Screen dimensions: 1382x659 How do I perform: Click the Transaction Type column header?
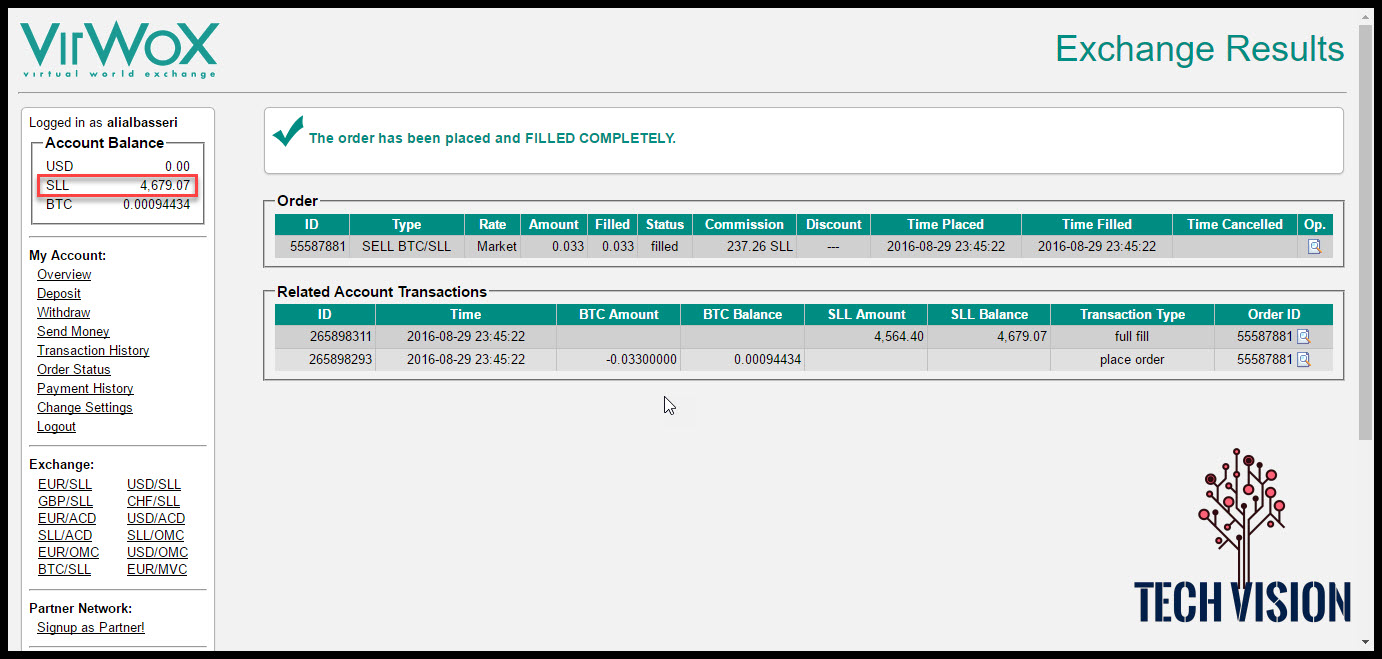coord(1132,314)
